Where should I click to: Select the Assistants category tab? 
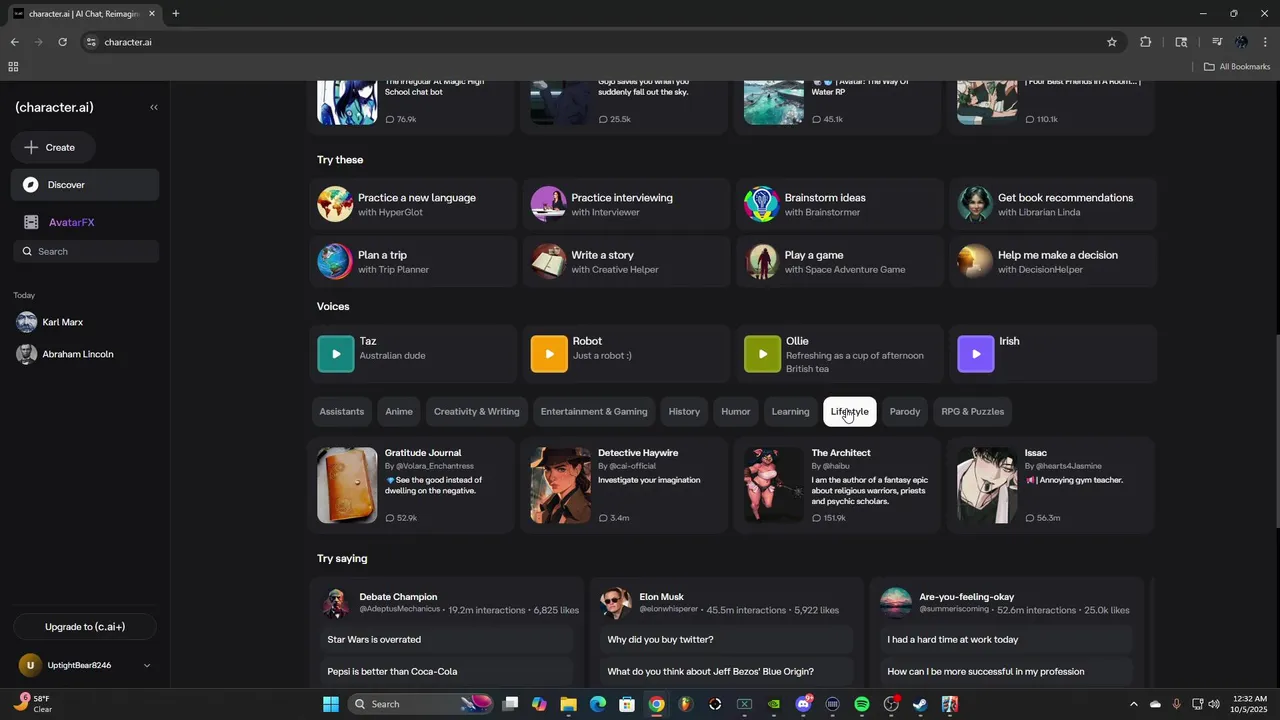coord(342,411)
